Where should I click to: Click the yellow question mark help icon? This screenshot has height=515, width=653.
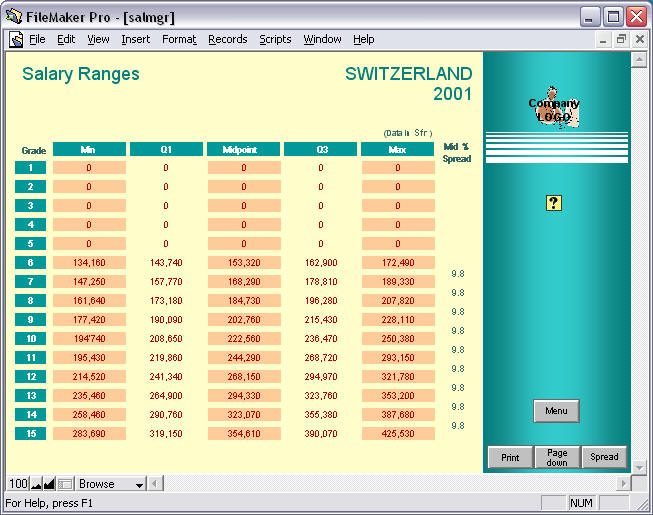(554, 203)
